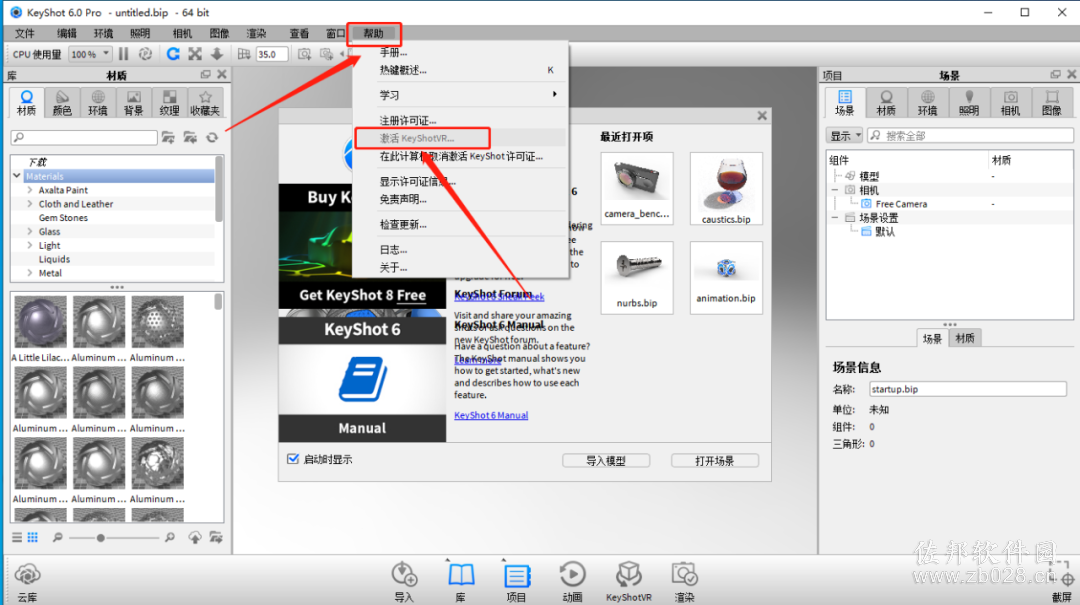Adjust the thumbnail size slider
This screenshot has width=1080, height=605.
coord(101,537)
